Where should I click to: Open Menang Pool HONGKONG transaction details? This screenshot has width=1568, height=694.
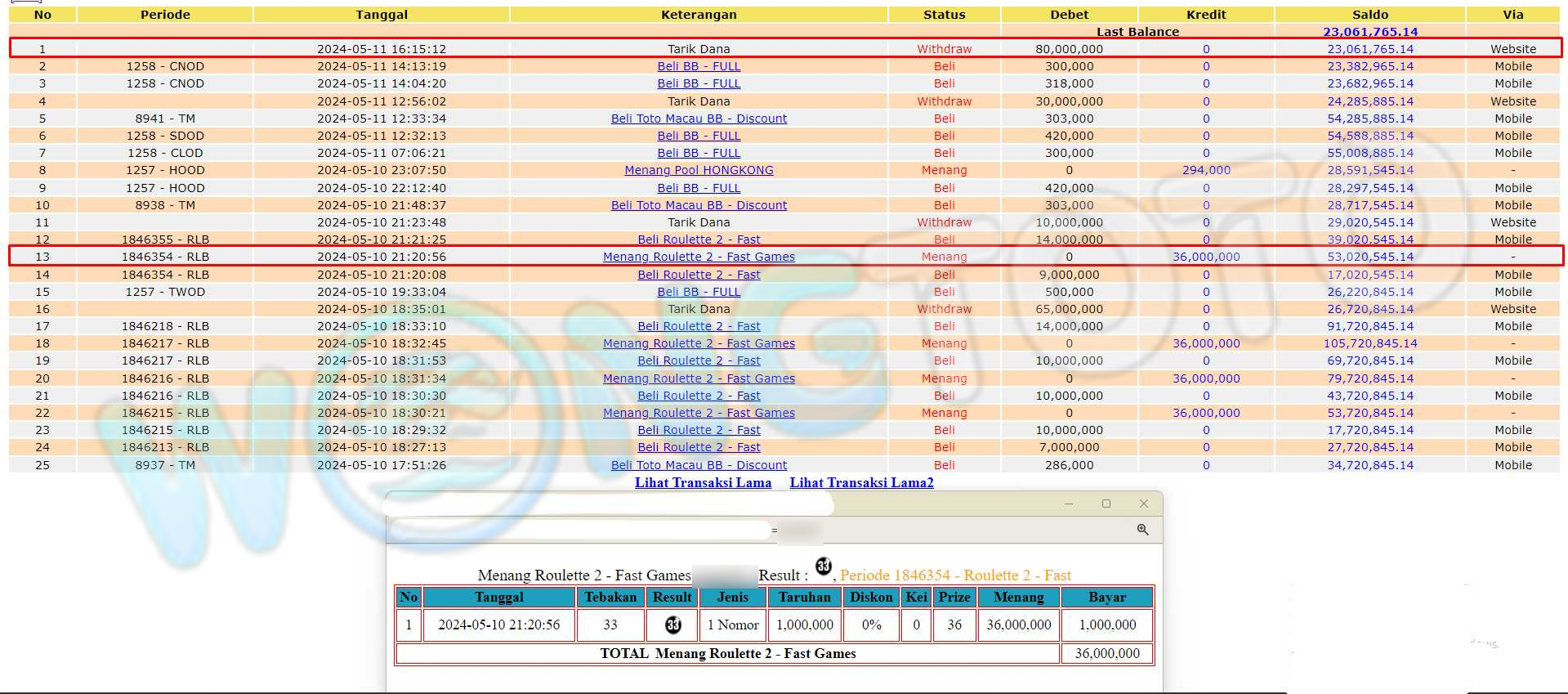click(x=699, y=170)
